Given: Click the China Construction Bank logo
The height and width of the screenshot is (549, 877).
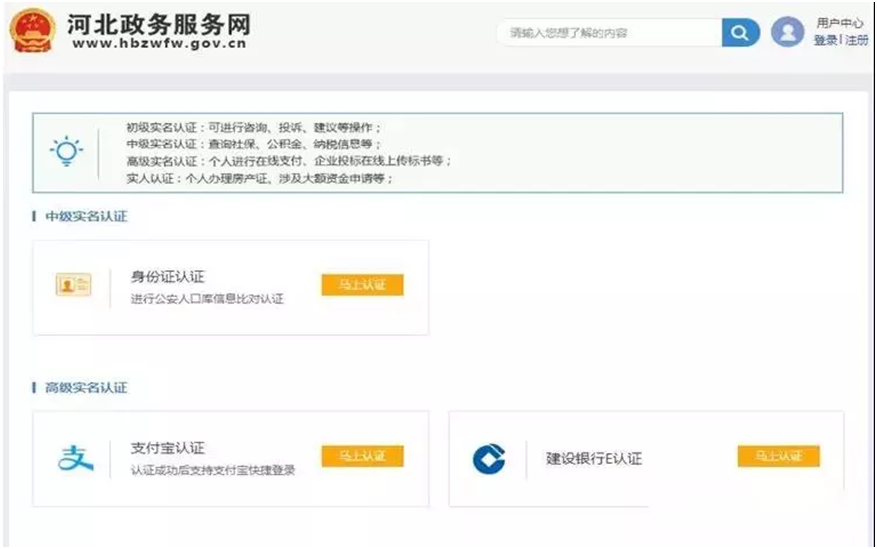Looking at the screenshot, I should click(x=489, y=459).
